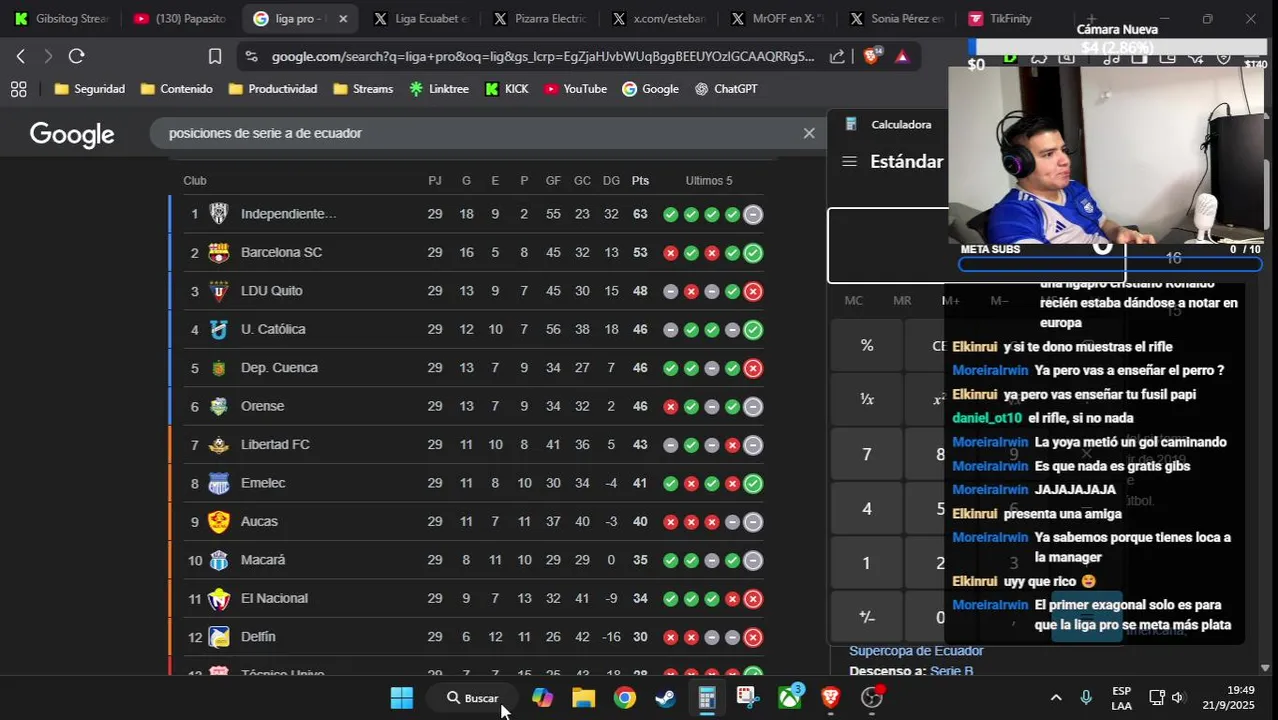Image resolution: width=1278 pixels, height=720 pixels.
Task: Launch Copilot from the taskbar
Action: pos(543,698)
